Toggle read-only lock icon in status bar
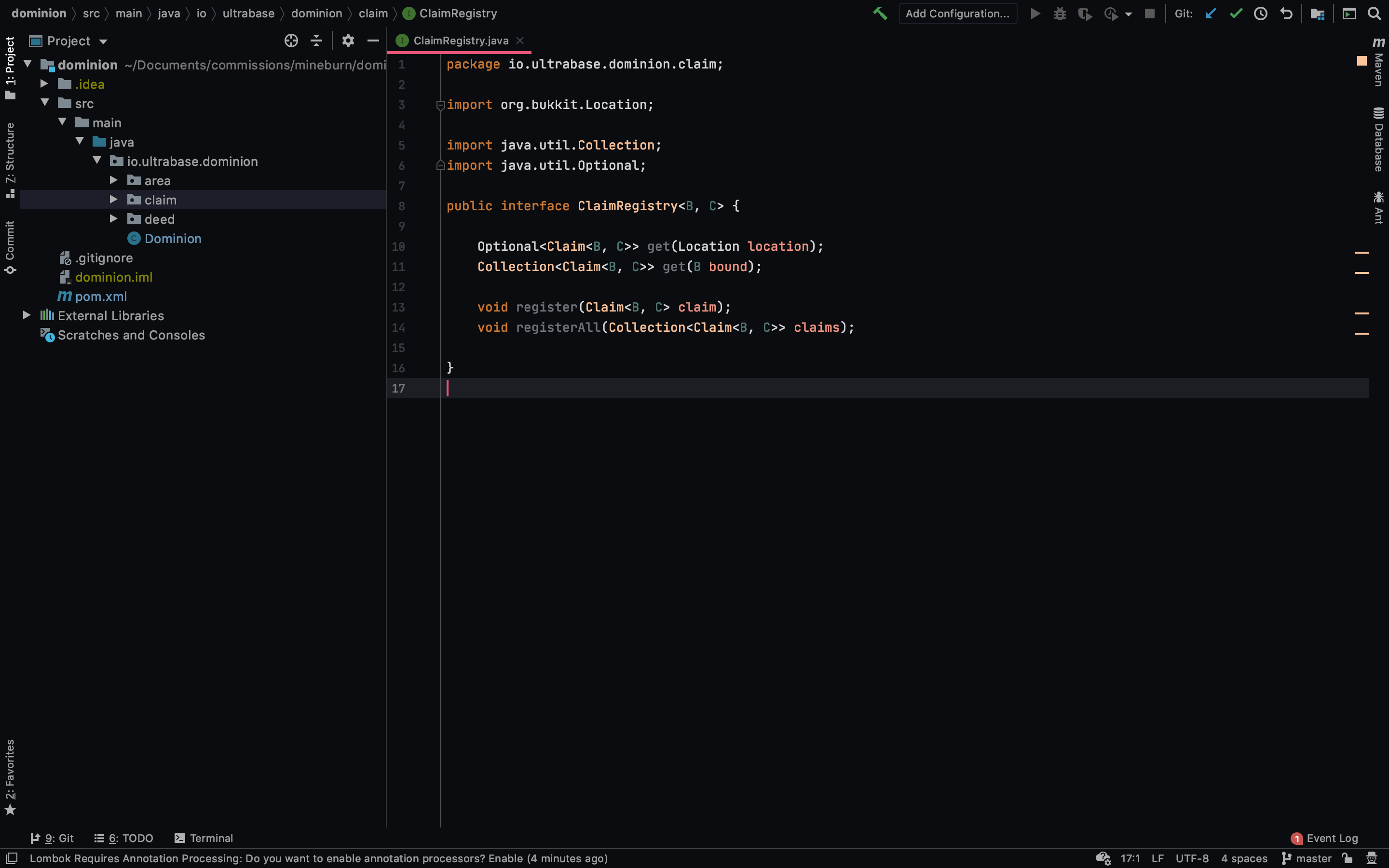1389x868 pixels. [x=1347, y=858]
